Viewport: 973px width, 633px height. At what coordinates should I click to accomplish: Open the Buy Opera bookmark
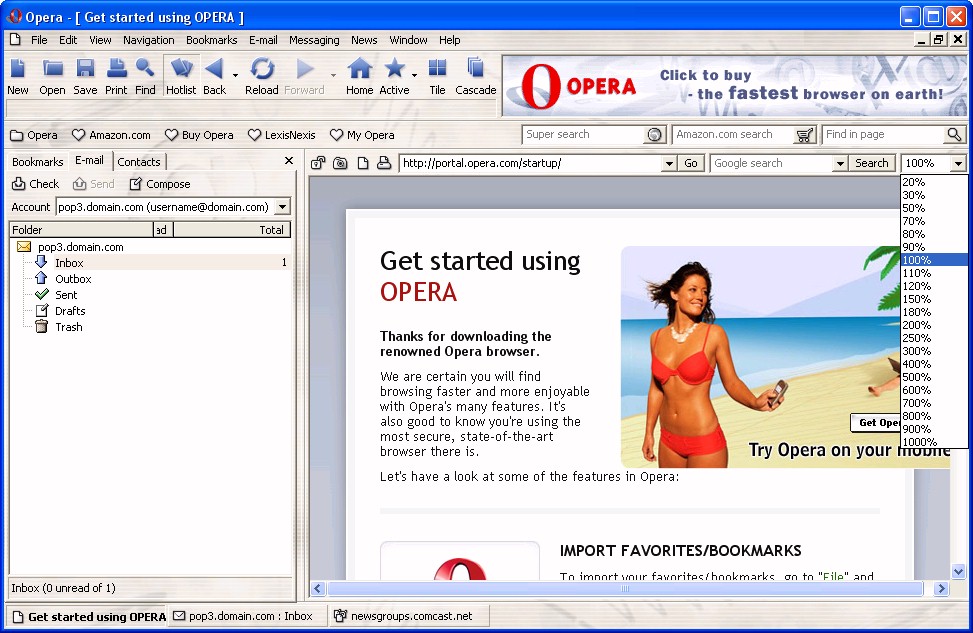(x=199, y=135)
